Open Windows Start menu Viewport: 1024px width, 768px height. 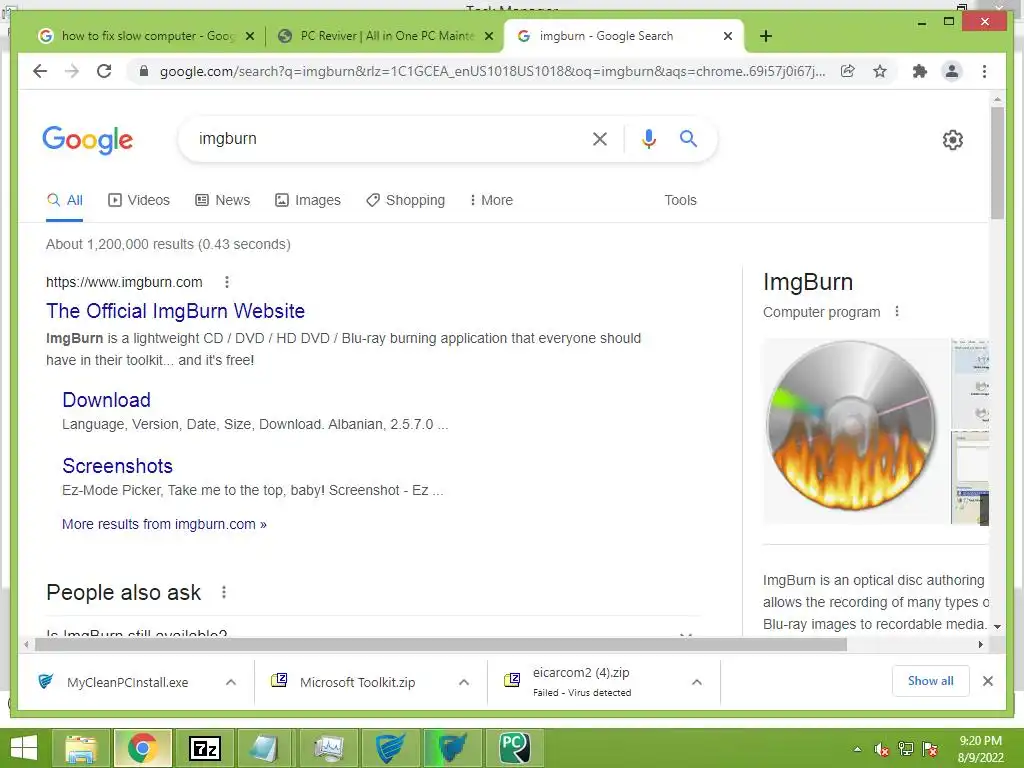[x=24, y=748]
